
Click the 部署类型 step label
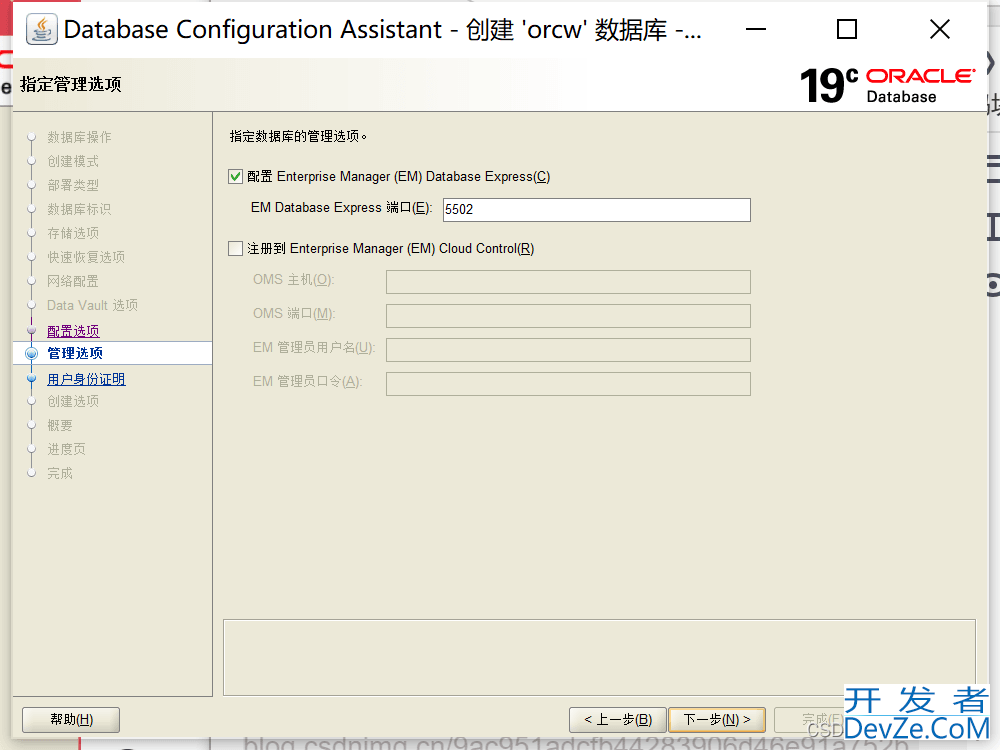coord(73,186)
